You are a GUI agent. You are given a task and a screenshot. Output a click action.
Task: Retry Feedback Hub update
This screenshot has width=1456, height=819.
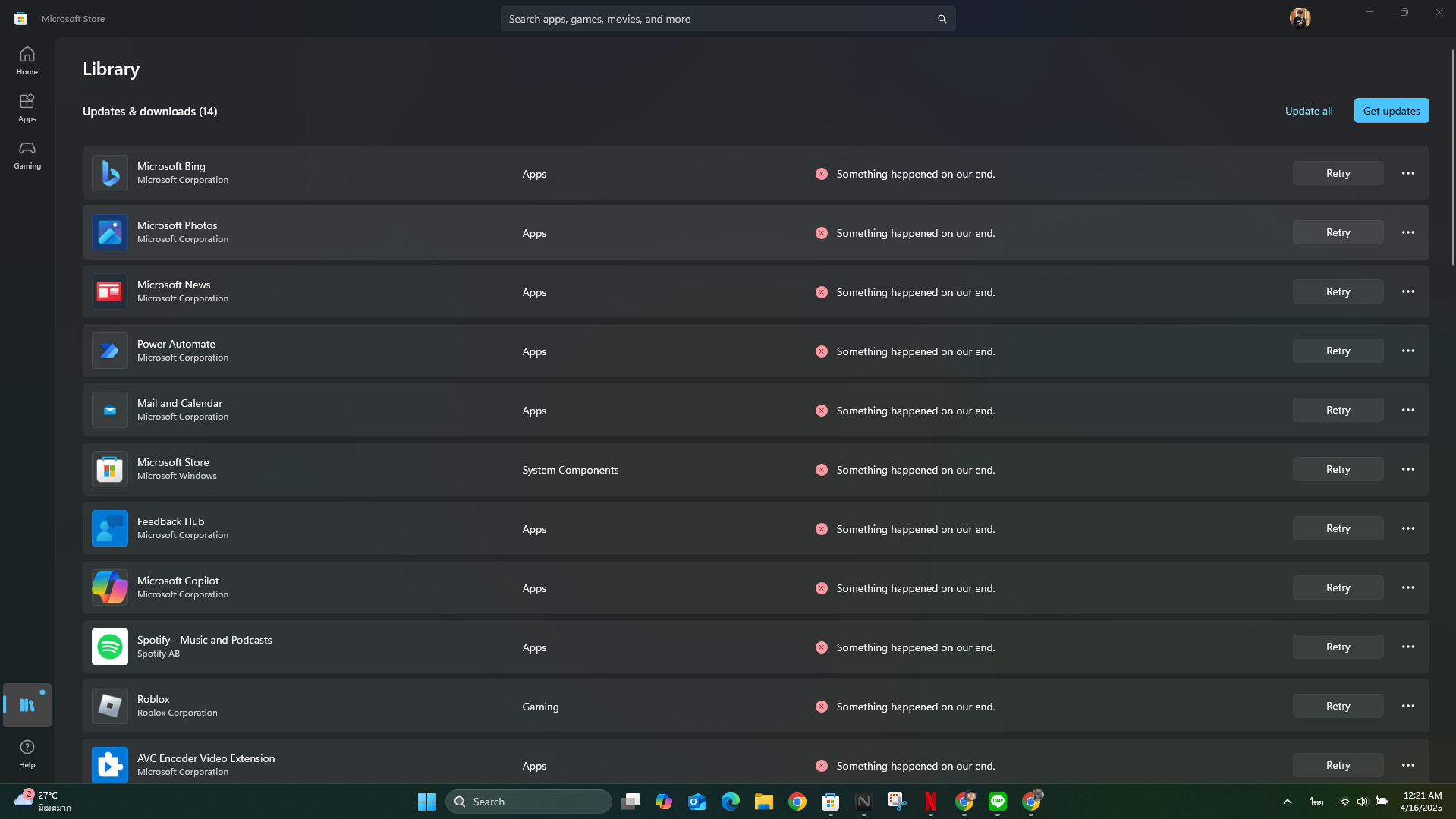pos(1338,528)
